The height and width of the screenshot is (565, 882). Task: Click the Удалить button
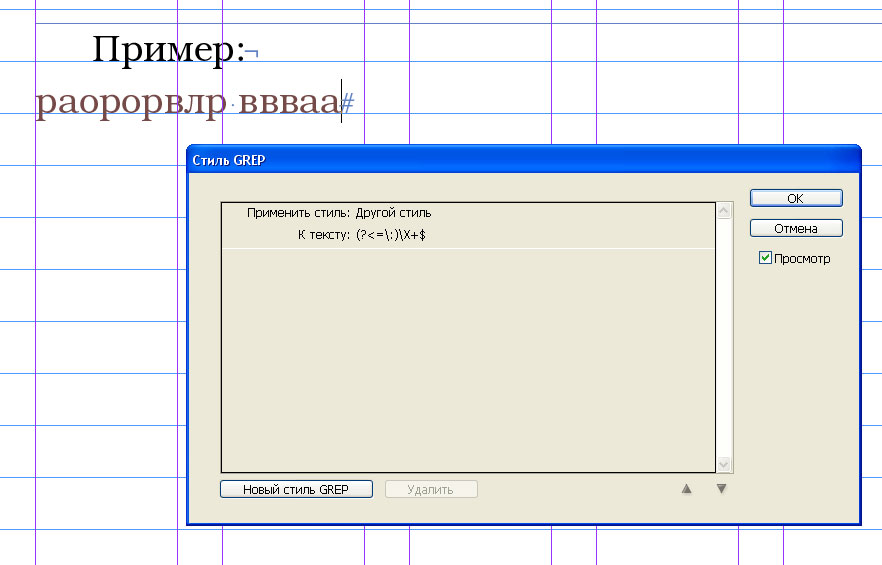point(431,490)
